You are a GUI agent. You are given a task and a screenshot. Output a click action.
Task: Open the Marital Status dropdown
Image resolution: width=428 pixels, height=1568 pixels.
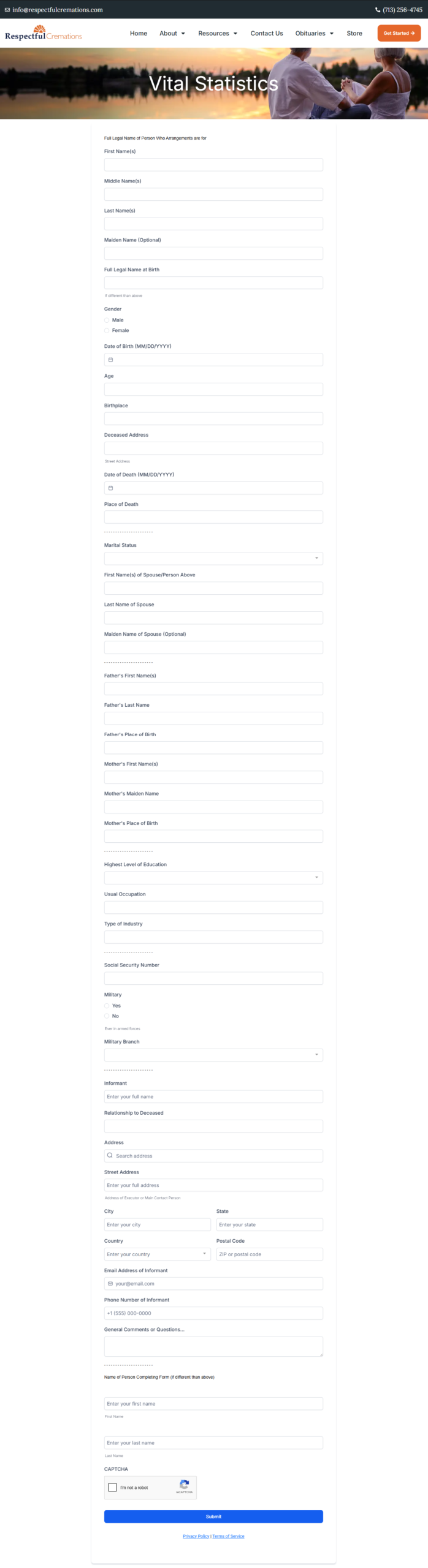[x=213, y=559]
